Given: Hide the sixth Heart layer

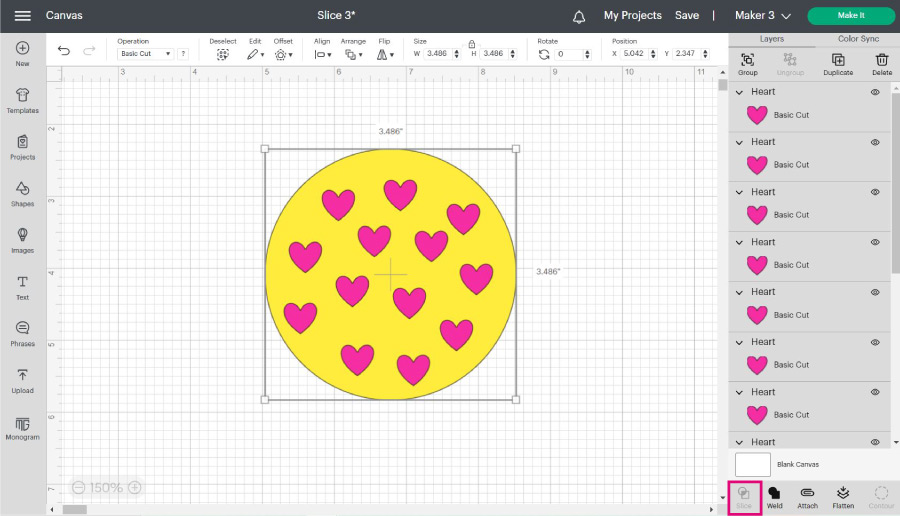Looking at the screenshot, I should (875, 342).
